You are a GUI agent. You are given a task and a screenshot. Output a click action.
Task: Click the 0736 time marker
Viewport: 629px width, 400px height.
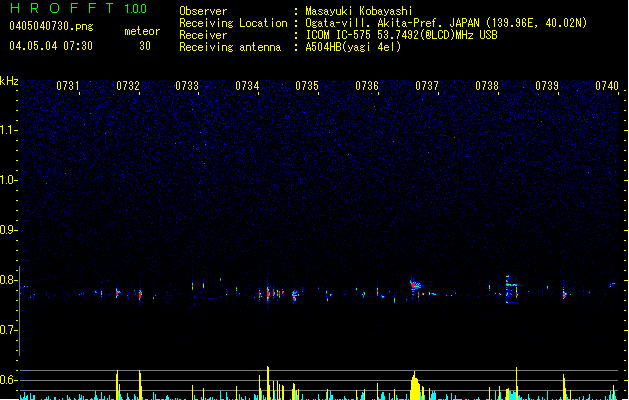tap(367, 86)
